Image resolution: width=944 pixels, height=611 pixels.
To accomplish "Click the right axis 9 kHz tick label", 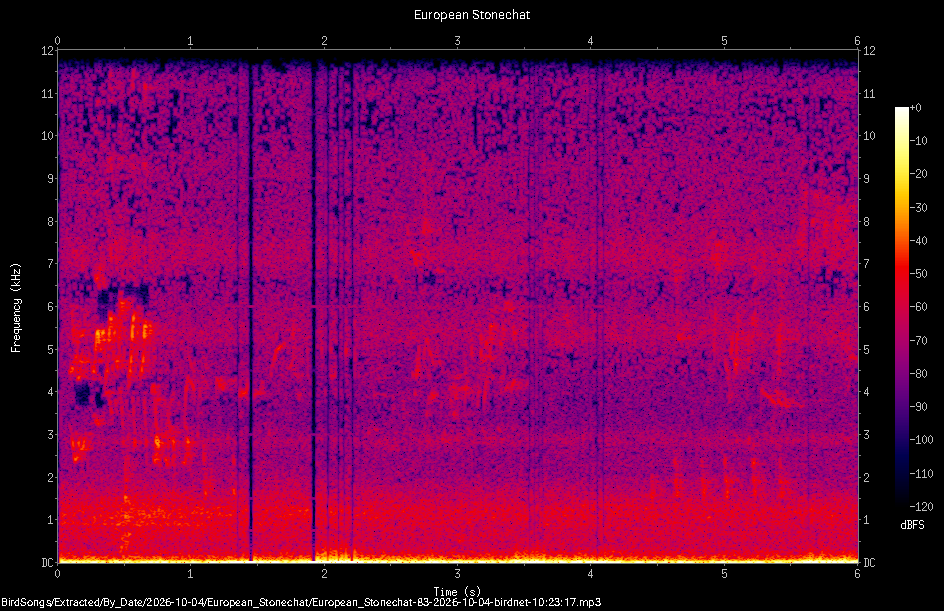I will 867,179.
